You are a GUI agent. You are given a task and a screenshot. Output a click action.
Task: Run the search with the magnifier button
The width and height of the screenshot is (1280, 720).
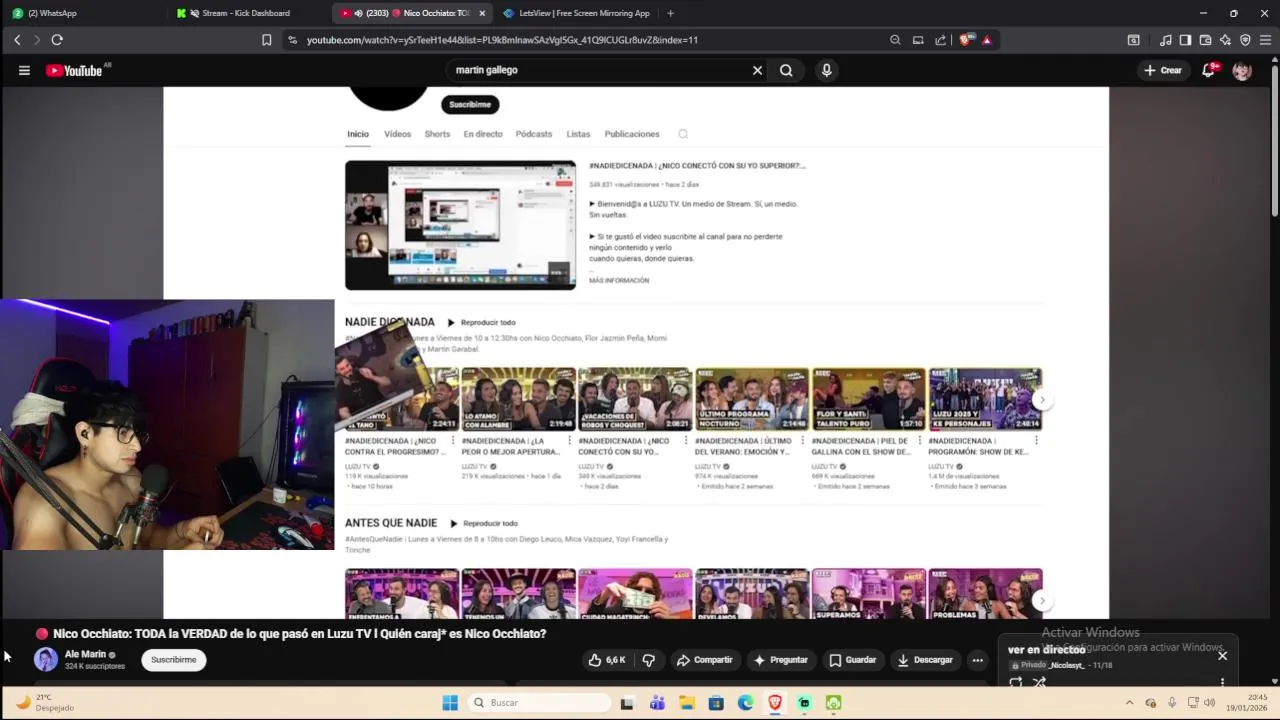pyautogui.click(x=786, y=70)
